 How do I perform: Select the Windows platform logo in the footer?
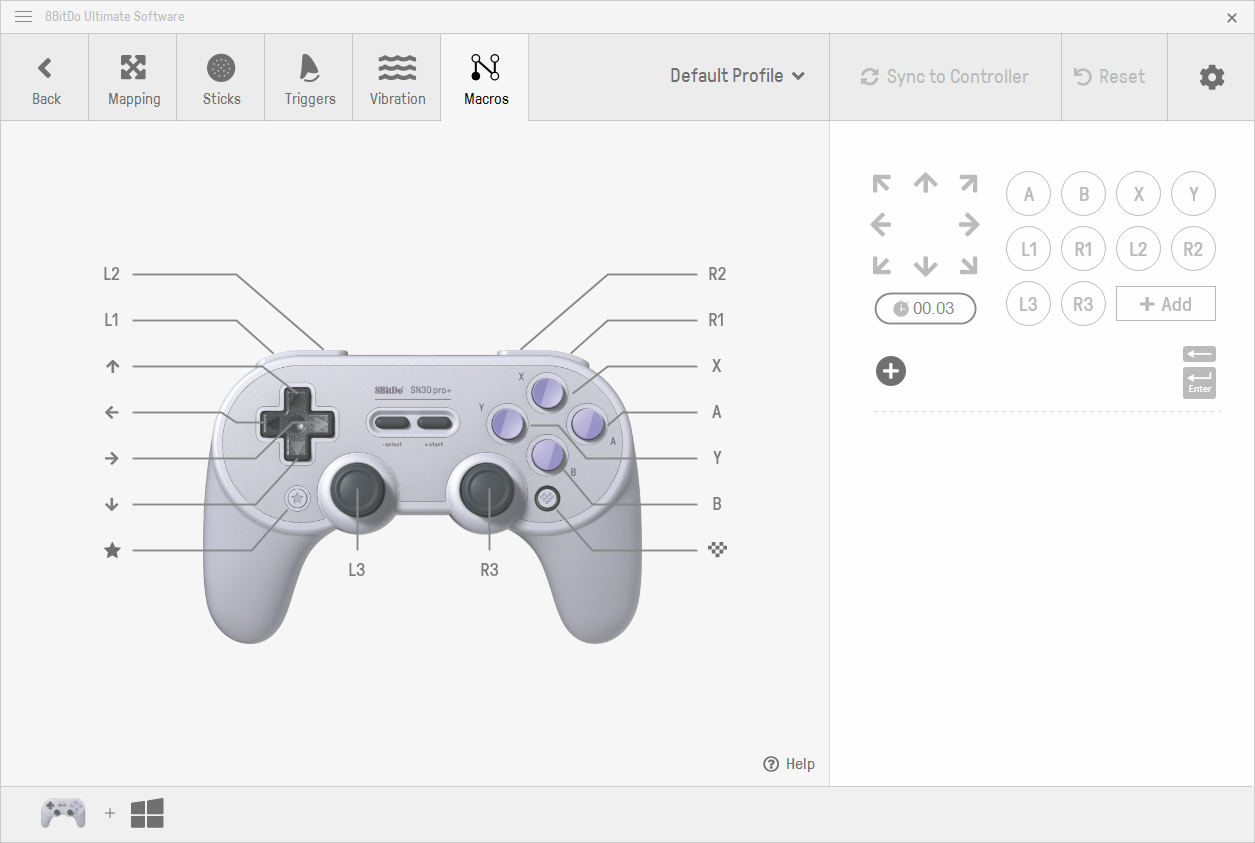147,813
